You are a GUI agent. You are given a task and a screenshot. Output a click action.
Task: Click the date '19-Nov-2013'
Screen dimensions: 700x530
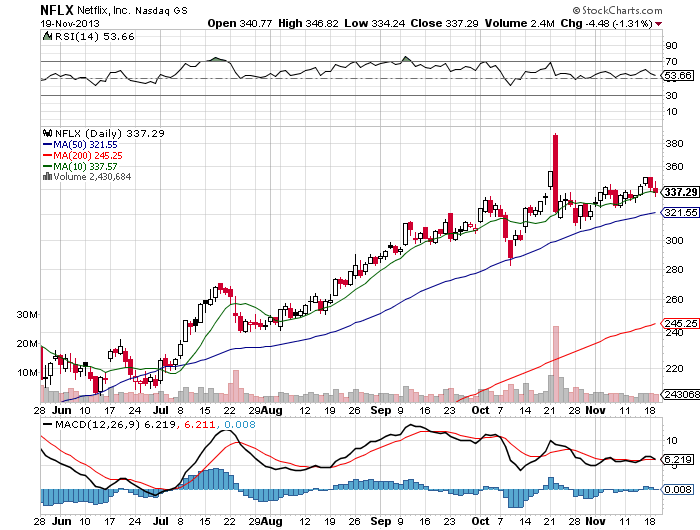tap(70, 24)
